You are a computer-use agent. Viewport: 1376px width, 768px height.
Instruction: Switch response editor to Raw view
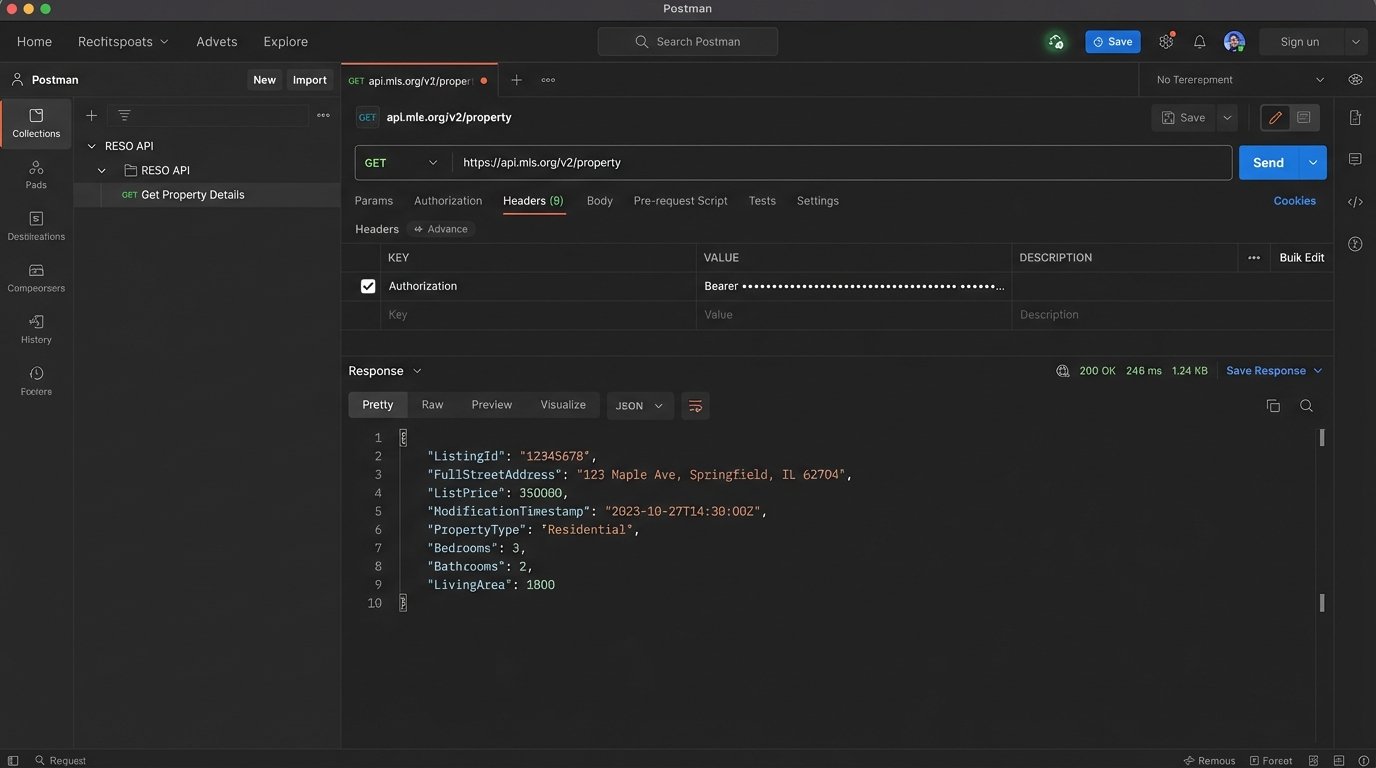point(431,404)
